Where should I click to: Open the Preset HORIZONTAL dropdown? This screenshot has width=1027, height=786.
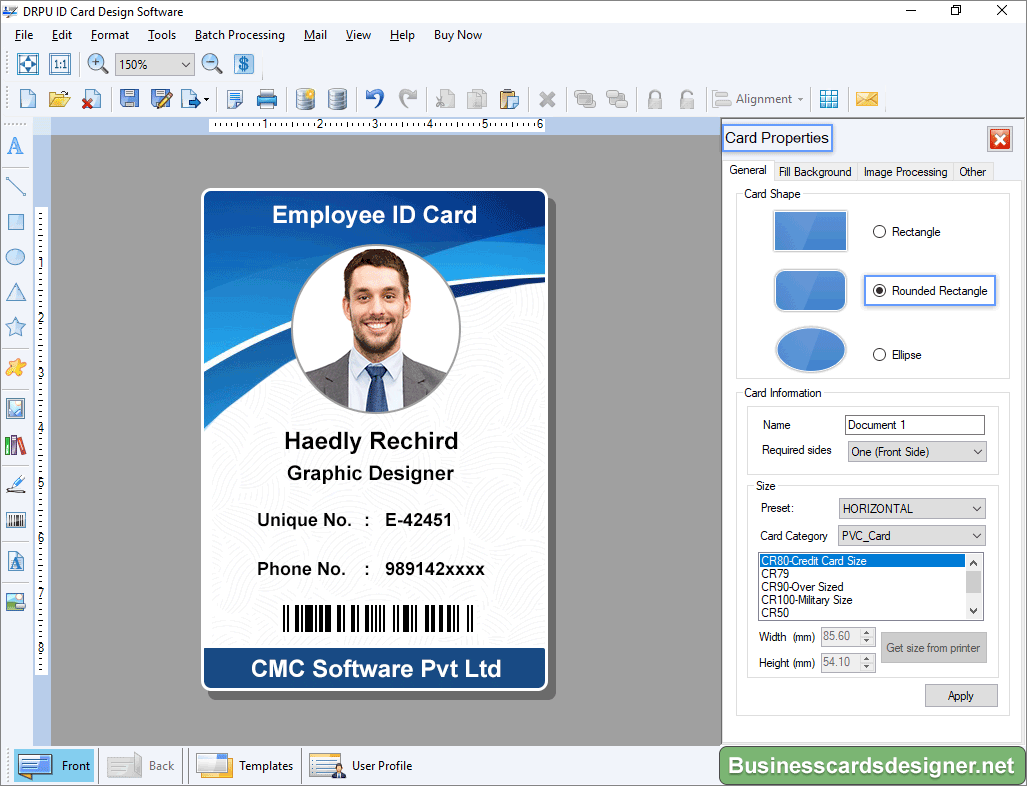tap(912, 508)
